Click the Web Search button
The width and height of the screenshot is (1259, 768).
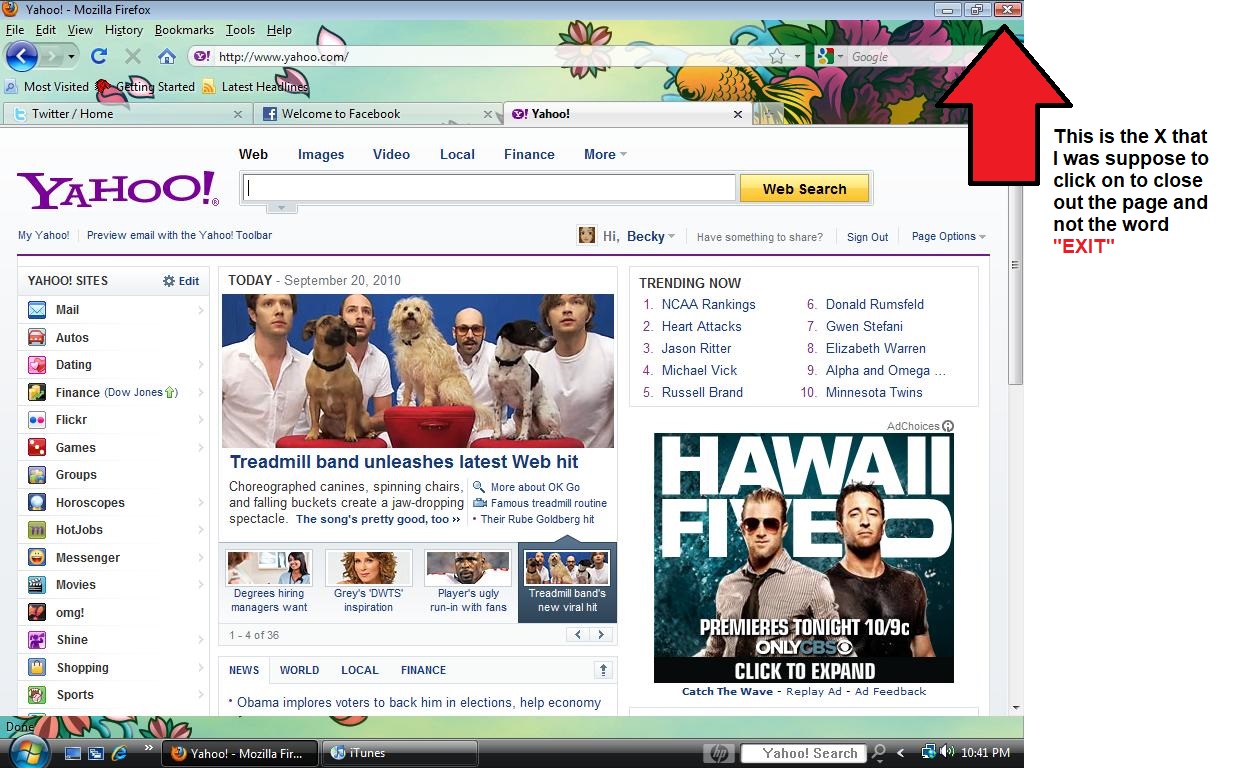click(x=804, y=188)
